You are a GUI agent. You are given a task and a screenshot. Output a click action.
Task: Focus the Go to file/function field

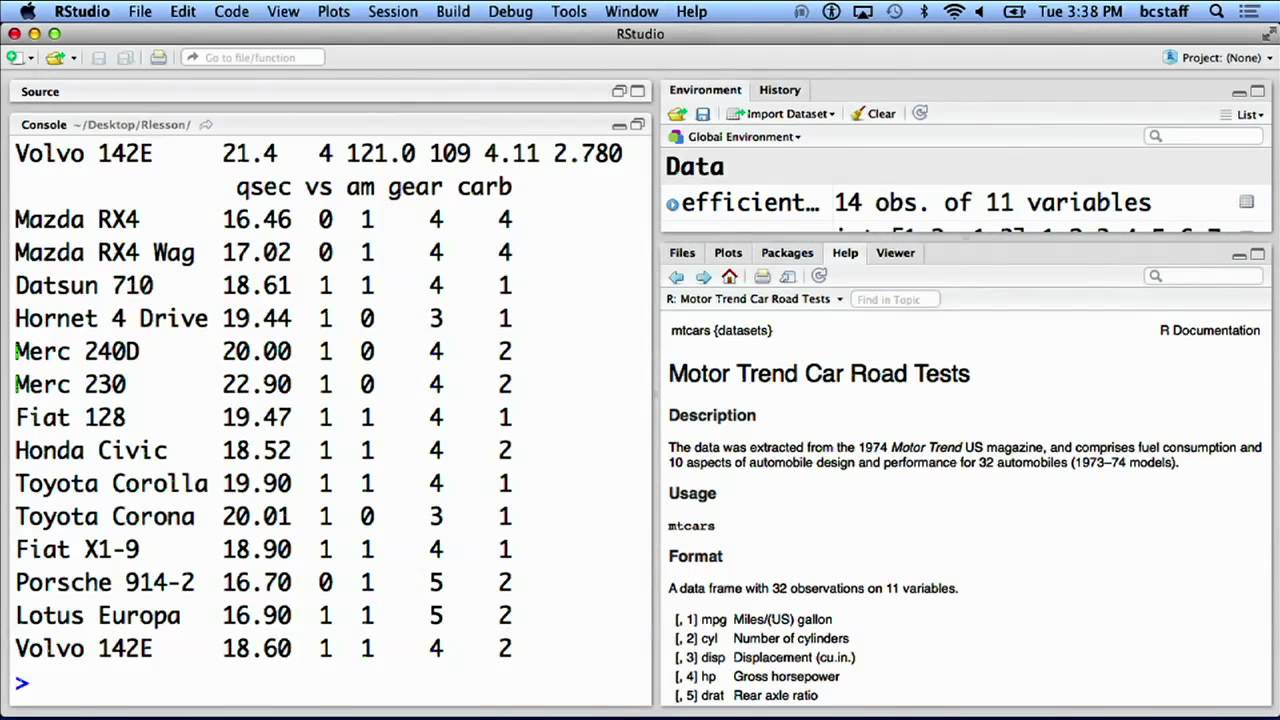pyautogui.click(x=253, y=58)
